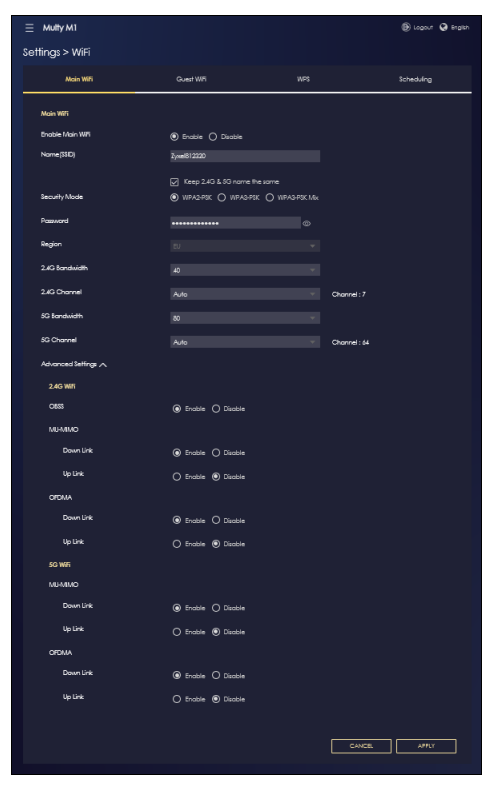Click the globe language icon

pyautogui.click(x=444, y=27)
